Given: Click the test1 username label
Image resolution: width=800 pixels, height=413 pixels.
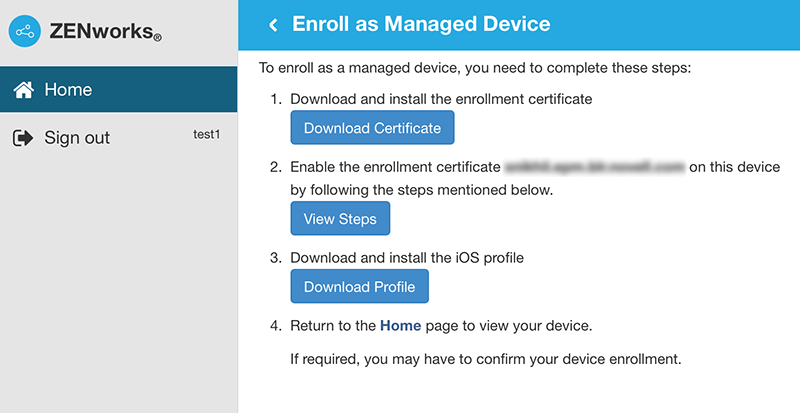Looking at the screenshot, I should (x=206, y=134).
